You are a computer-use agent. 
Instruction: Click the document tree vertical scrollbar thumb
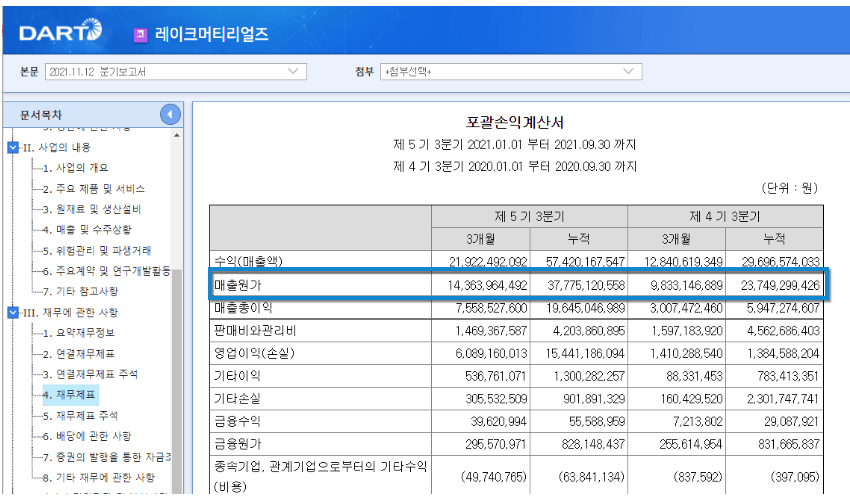click(177, 380)
